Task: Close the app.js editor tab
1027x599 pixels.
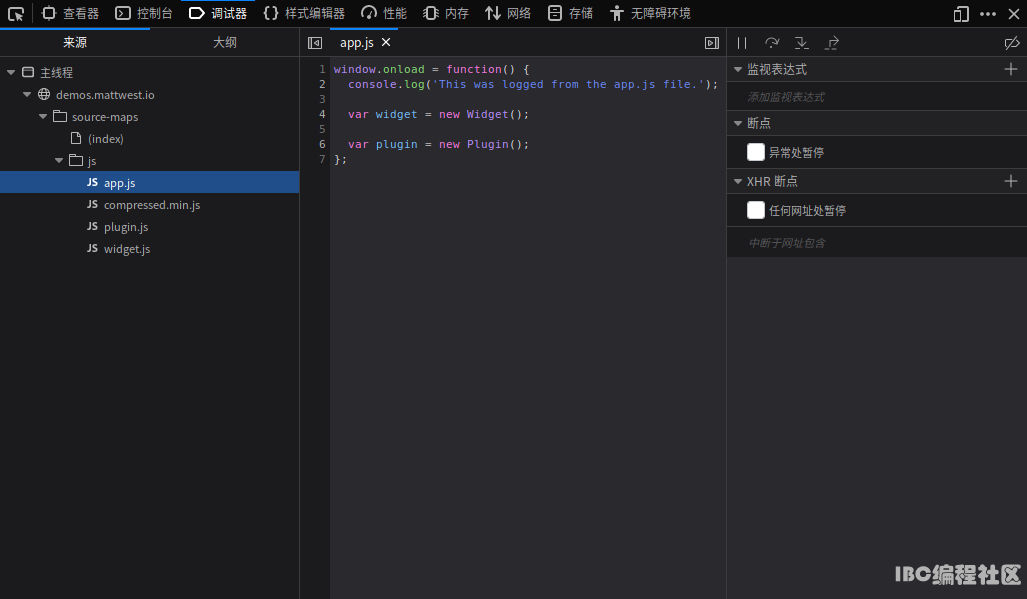Action: pyautogui.click(x=386, y=43)
